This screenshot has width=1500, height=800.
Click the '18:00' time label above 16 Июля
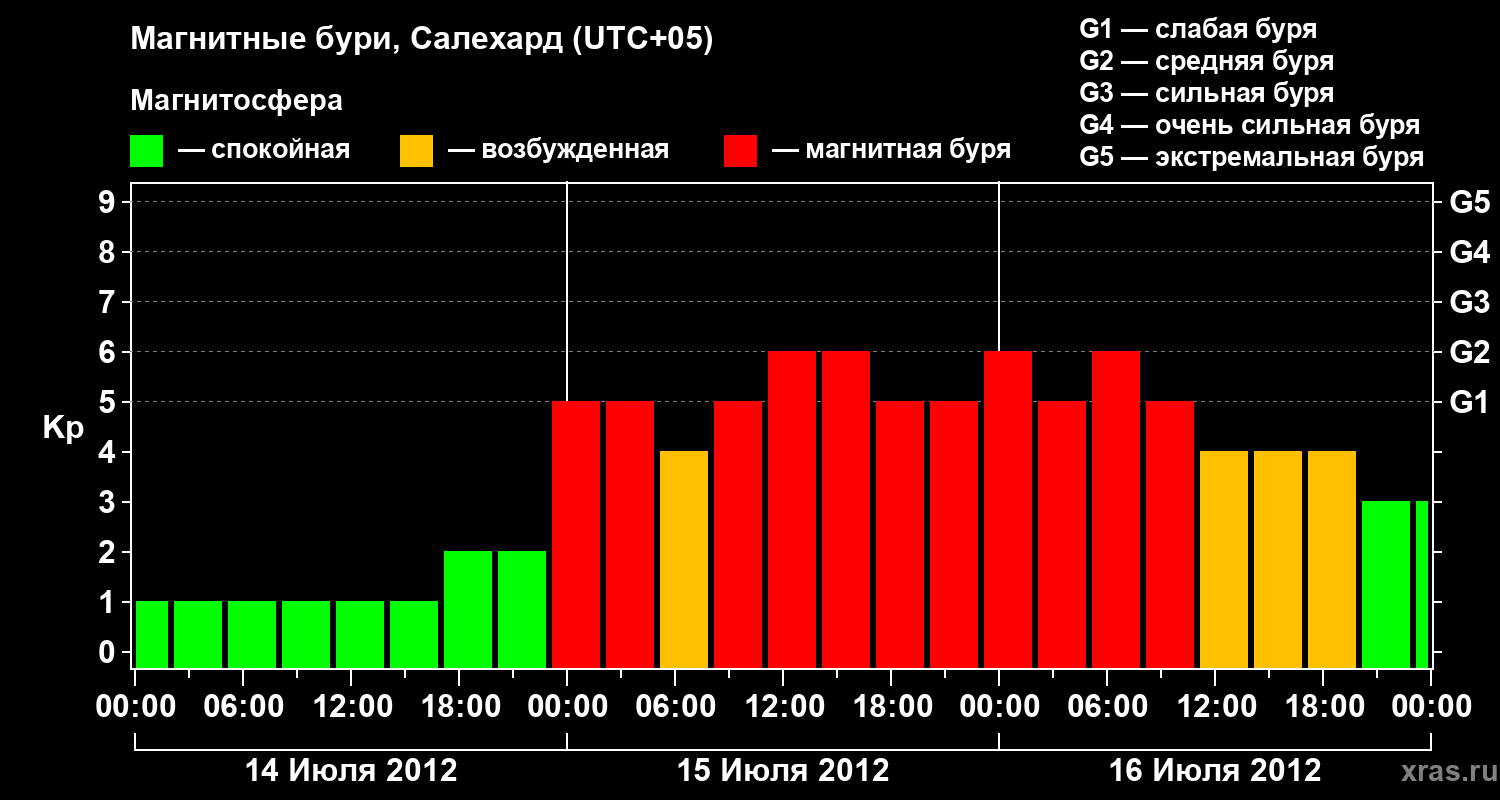coord(1323,707)
